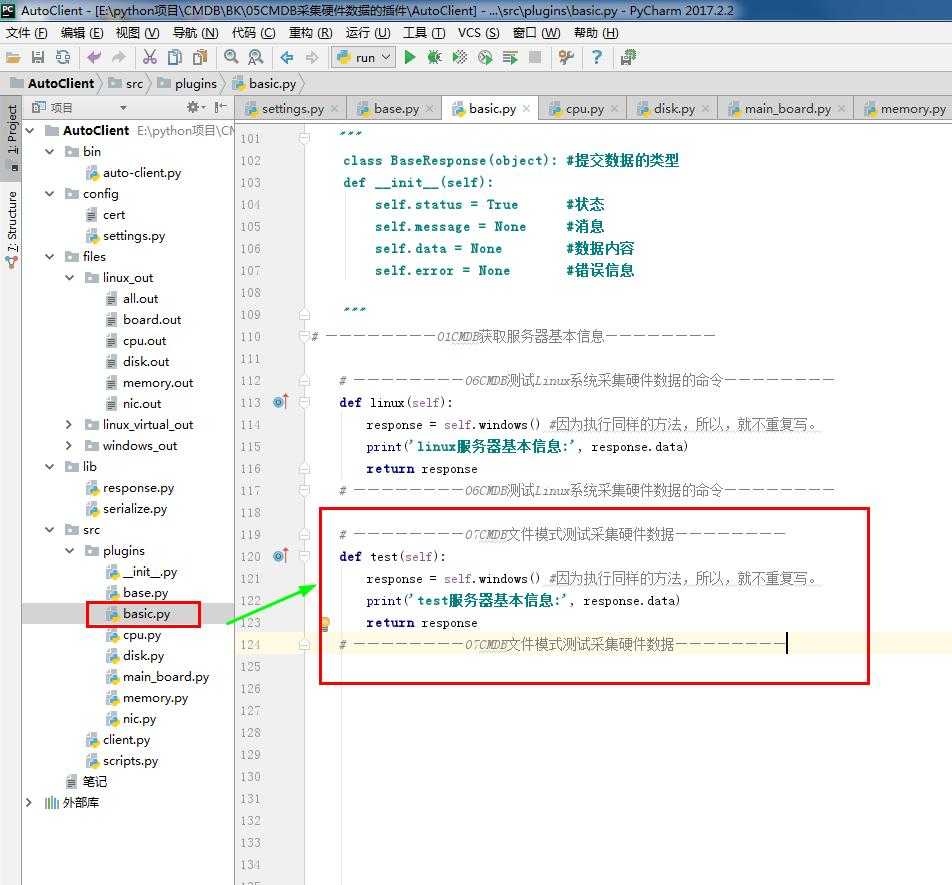
Task: Run the configuration with green play
Action: pos(410,58)
